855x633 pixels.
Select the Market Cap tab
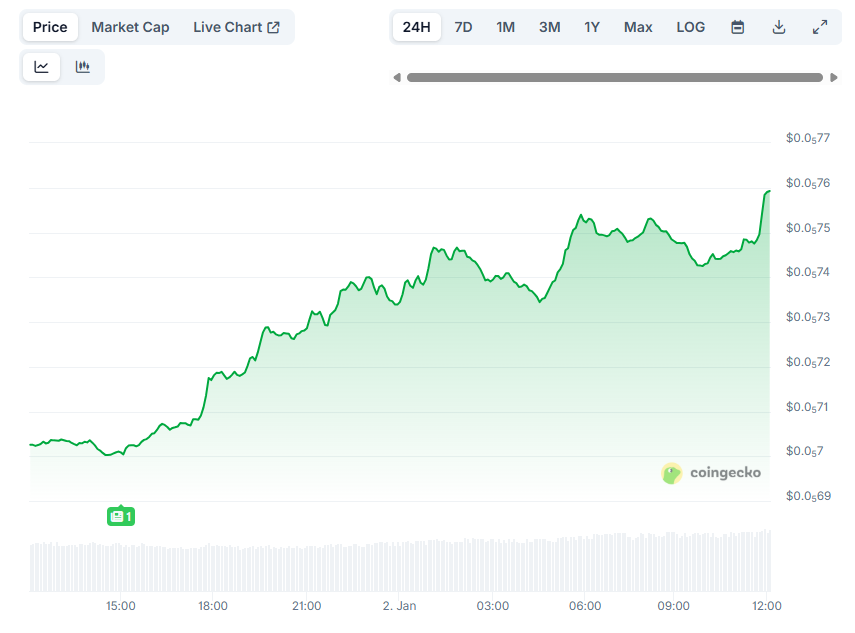(x=130, y=27)
